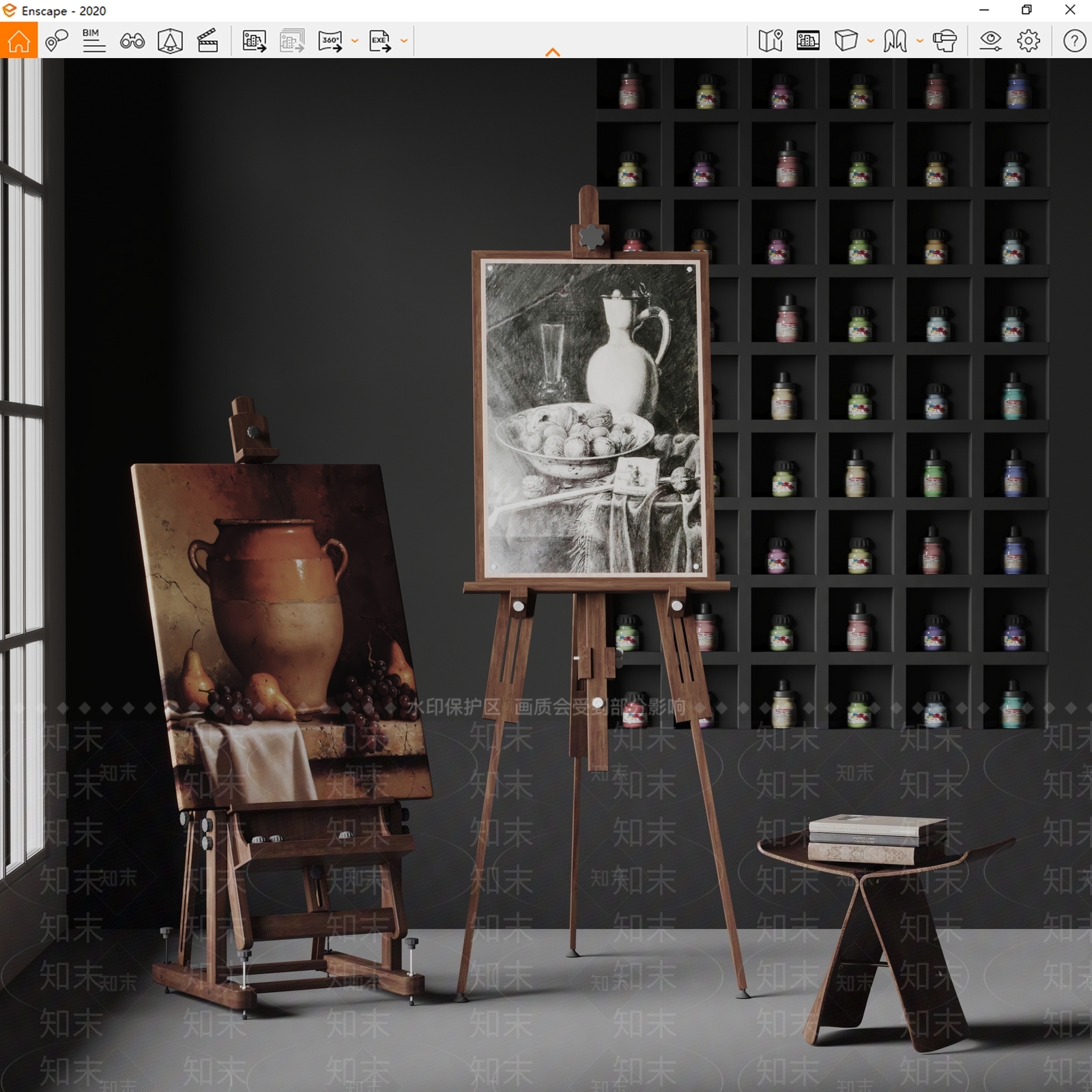Open Visual Settings eye icon
The image size is (1092, 1092).
click(990, 41)
